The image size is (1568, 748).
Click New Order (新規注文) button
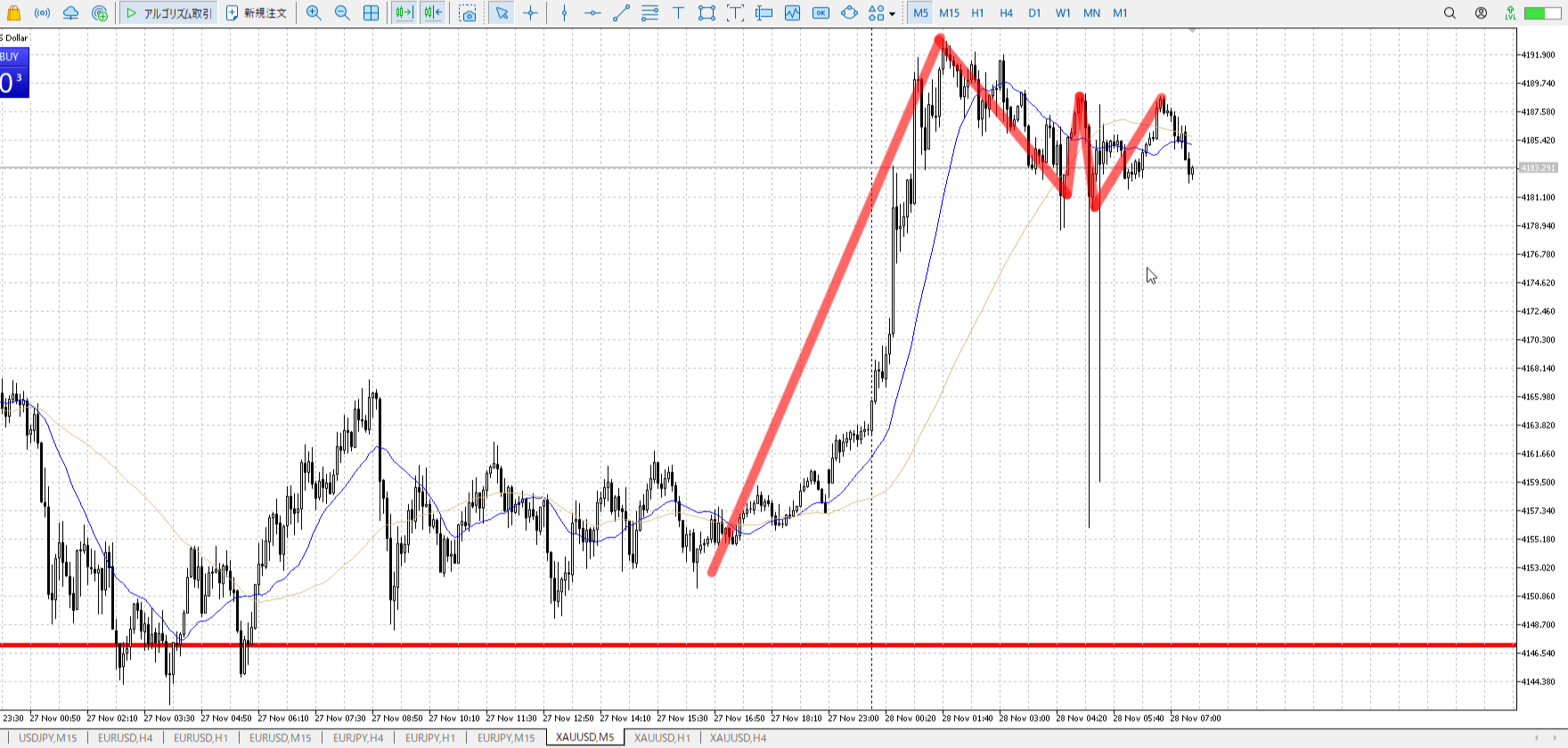tap(257, 13)
